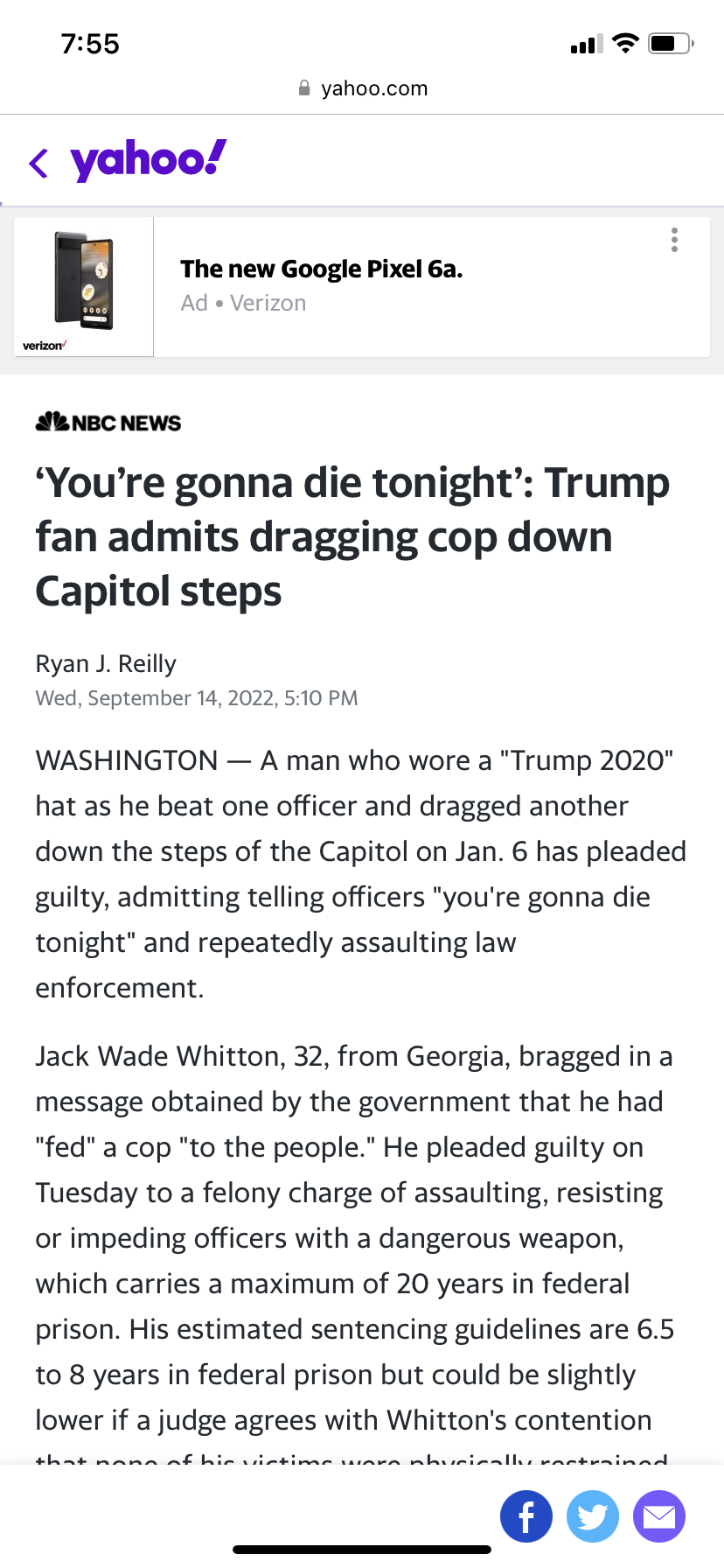Tap the purple back arrow
The image size is (724, 1568).
click(x=38, y=163)
